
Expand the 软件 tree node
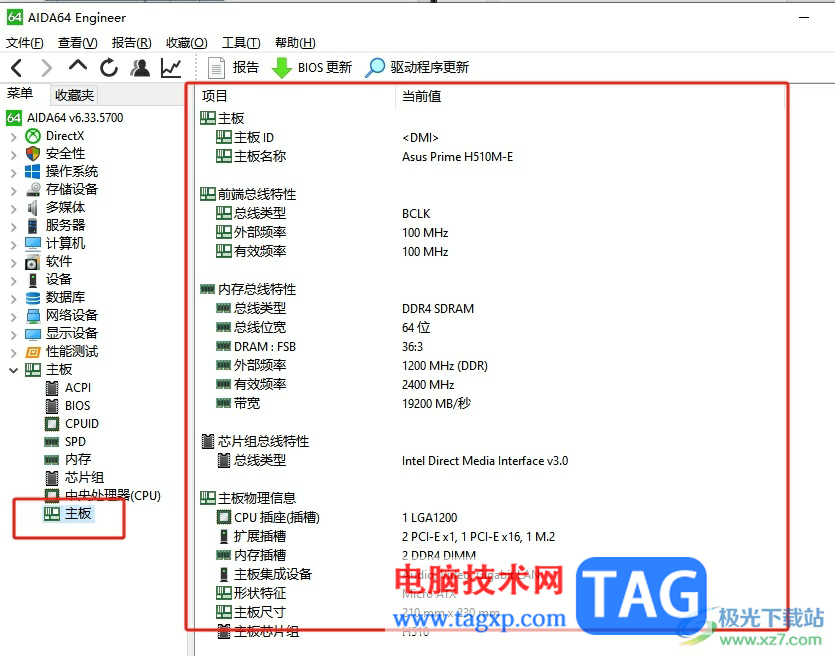pos(13,263)
